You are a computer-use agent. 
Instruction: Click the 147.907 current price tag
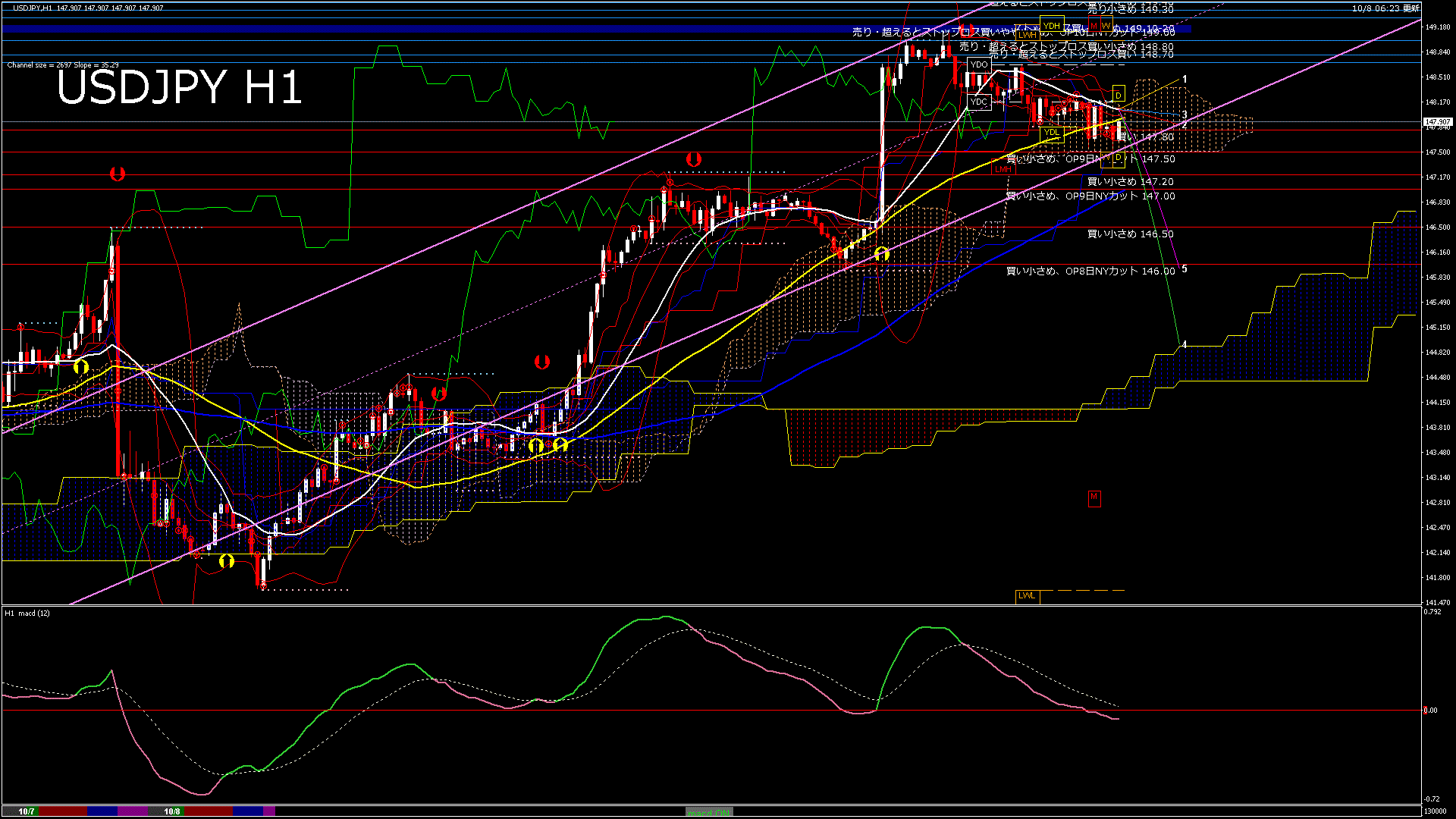[x=1437, y=121]
